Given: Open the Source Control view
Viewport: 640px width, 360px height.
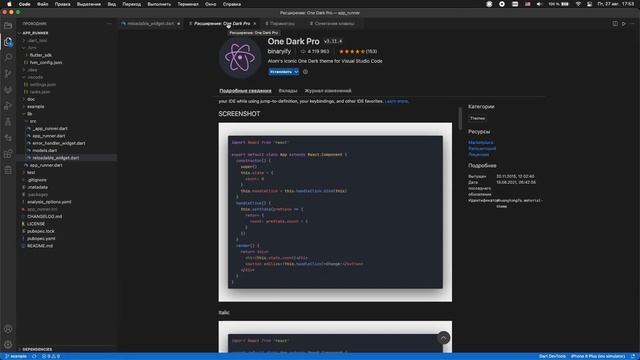Looking at the screenshot, I should [8, 73].
